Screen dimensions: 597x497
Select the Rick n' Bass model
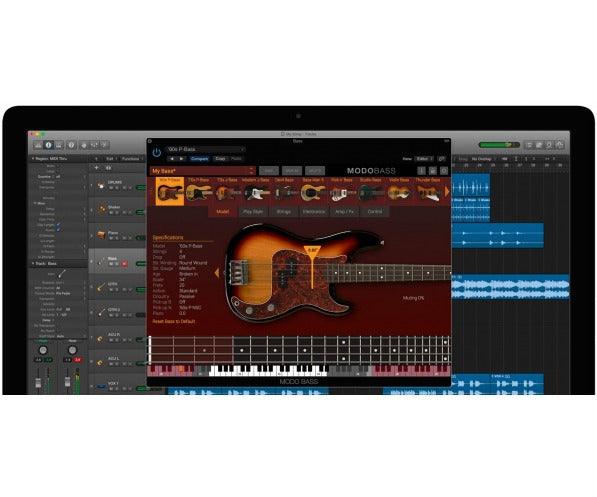342,192
